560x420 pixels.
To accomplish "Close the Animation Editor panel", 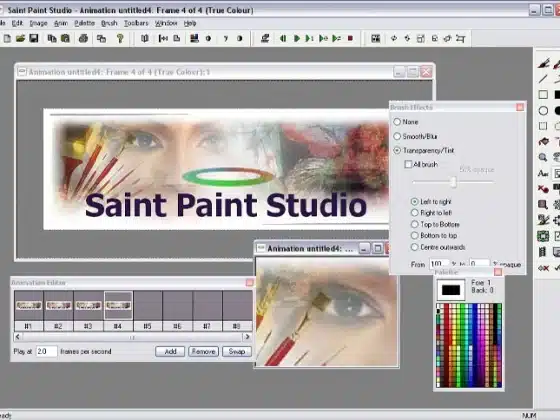I will click(x=249, y=283).
